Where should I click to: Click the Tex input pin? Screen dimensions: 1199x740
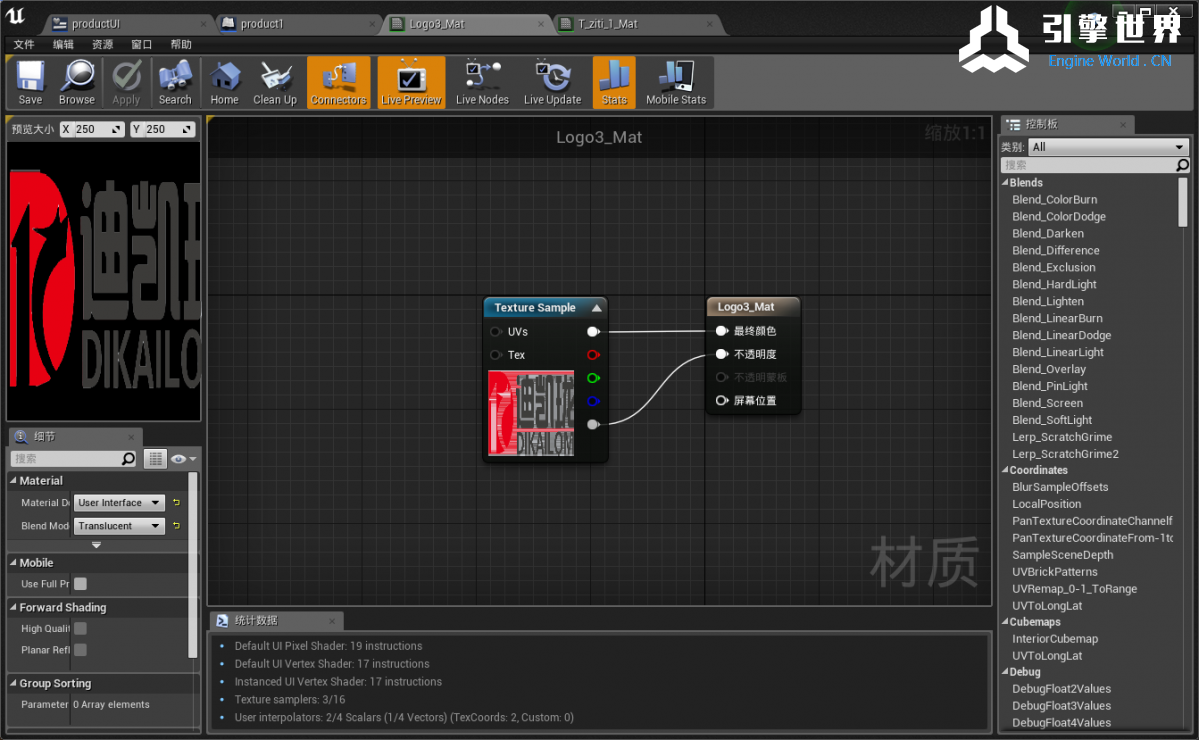[x=496, y=355]
